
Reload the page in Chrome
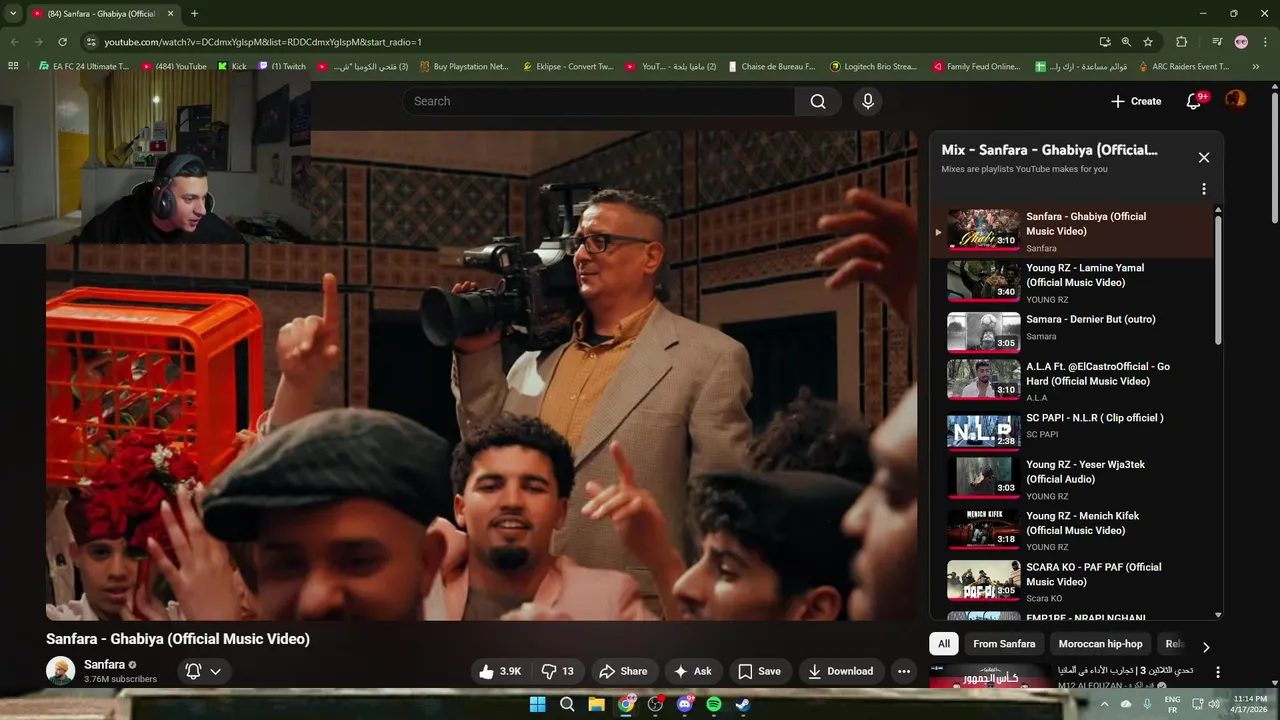coord(62,42)
